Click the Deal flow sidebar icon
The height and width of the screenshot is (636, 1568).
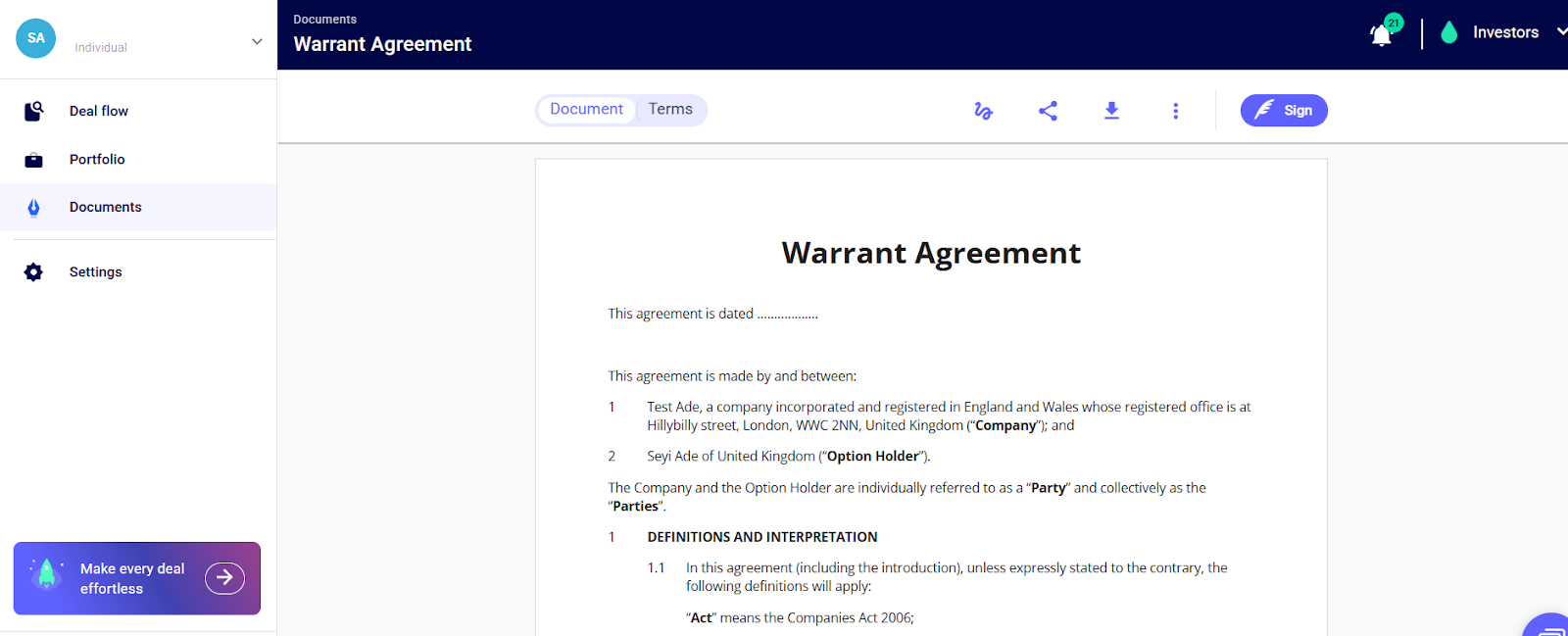[x=33, y=111]
